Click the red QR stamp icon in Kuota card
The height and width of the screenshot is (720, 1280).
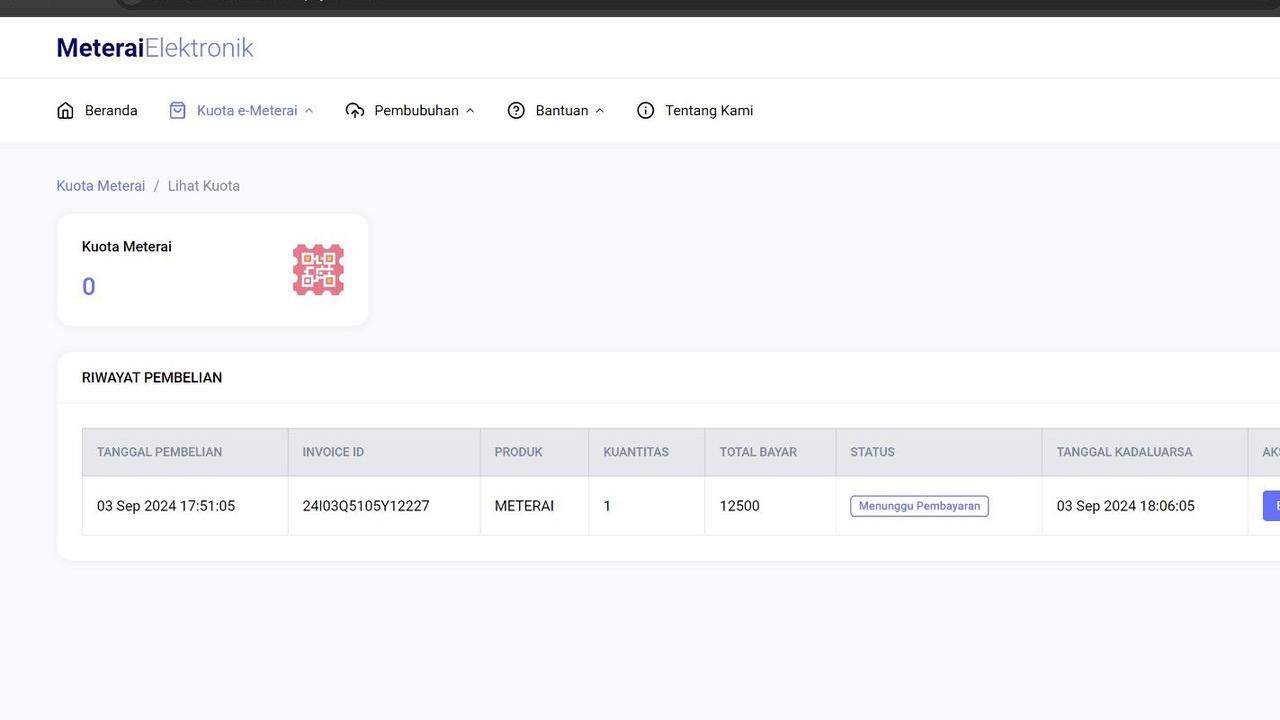pyautogui.click(x=318, y=270)
